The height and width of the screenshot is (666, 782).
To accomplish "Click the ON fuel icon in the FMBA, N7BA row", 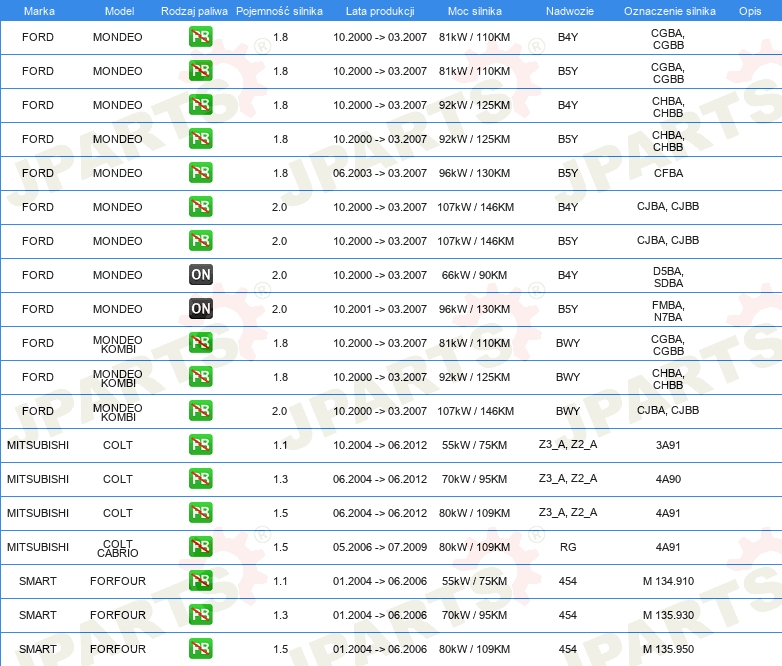I will [201, 309].
